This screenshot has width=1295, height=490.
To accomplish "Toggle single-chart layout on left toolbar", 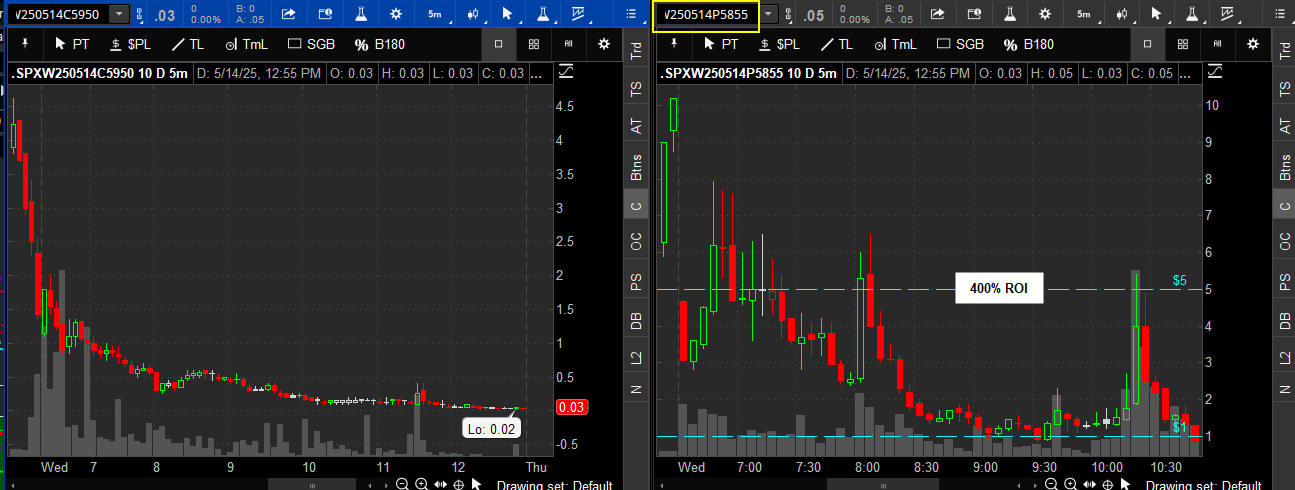I will click(498, 44).
